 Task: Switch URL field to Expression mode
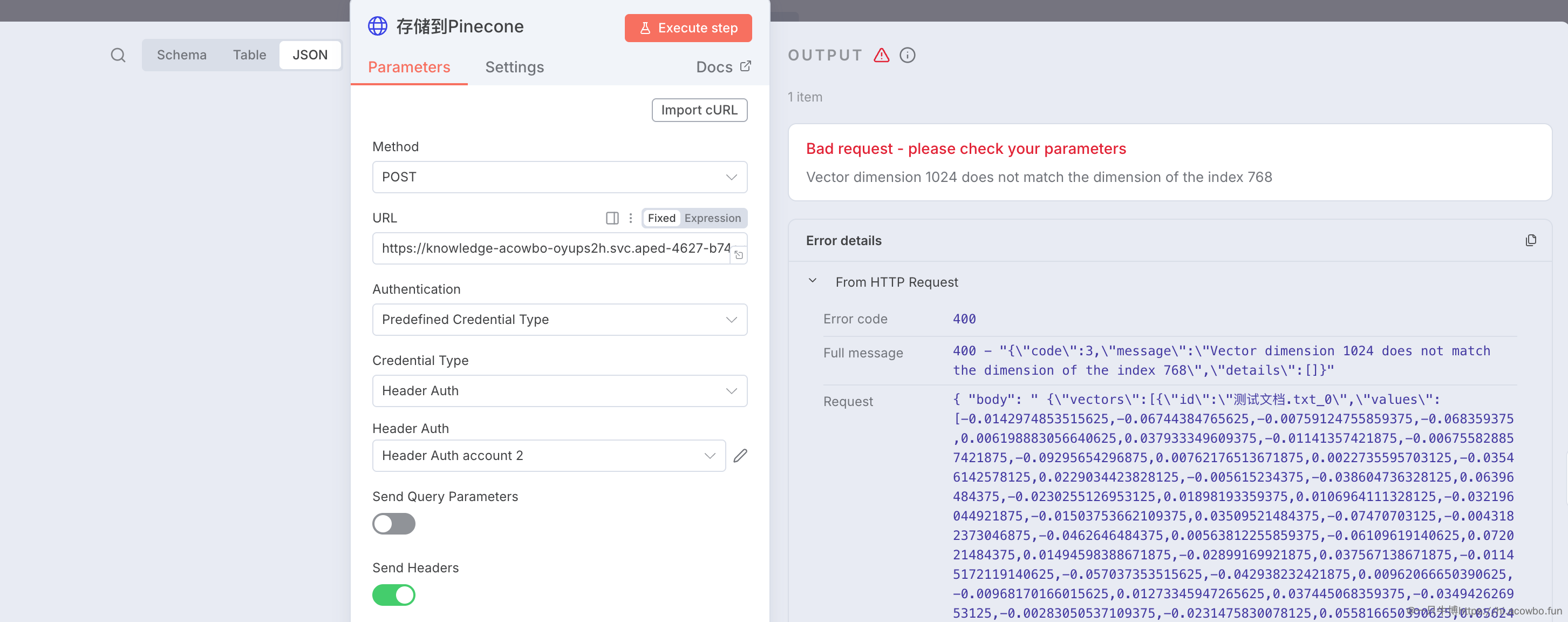(712, 218)
